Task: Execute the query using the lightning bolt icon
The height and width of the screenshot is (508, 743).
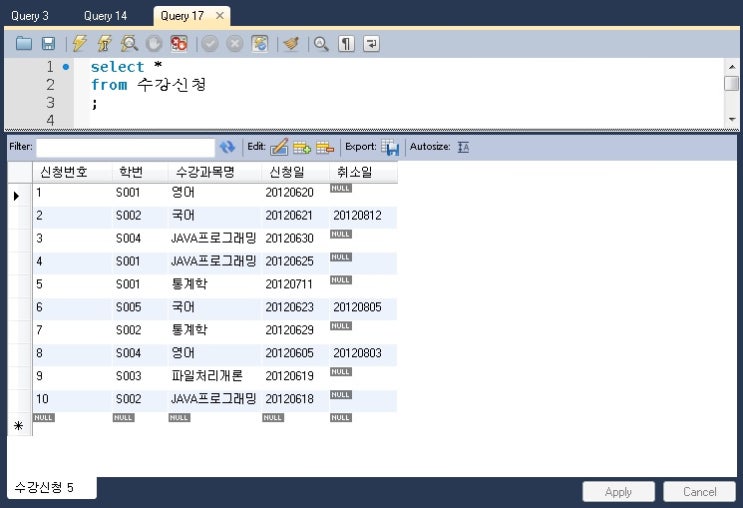Action: [79, 44]
